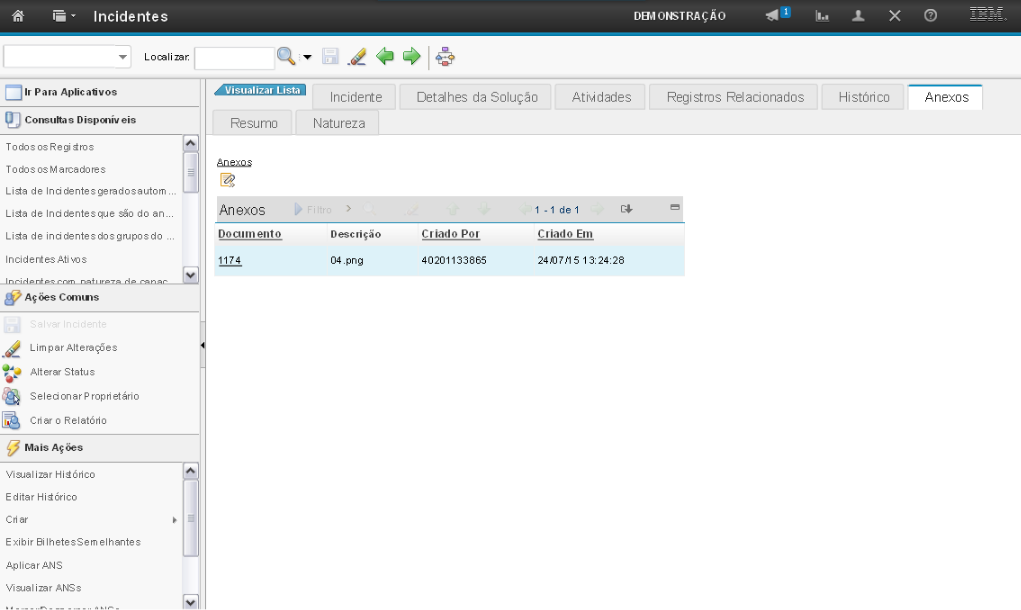Screen dimensions: 1021x610
Task: Open the search options arrow next to magnifier
Action: (308, 58)
